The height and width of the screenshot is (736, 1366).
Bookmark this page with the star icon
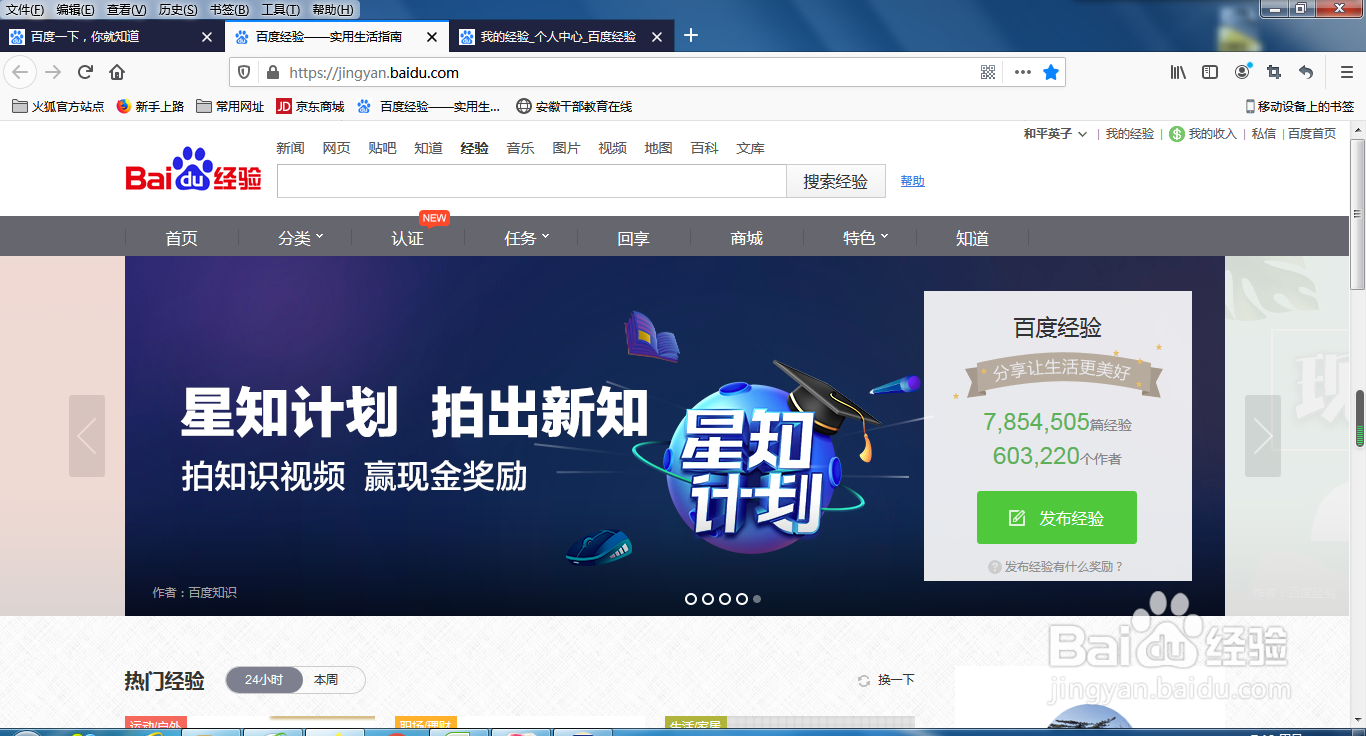1050,72
